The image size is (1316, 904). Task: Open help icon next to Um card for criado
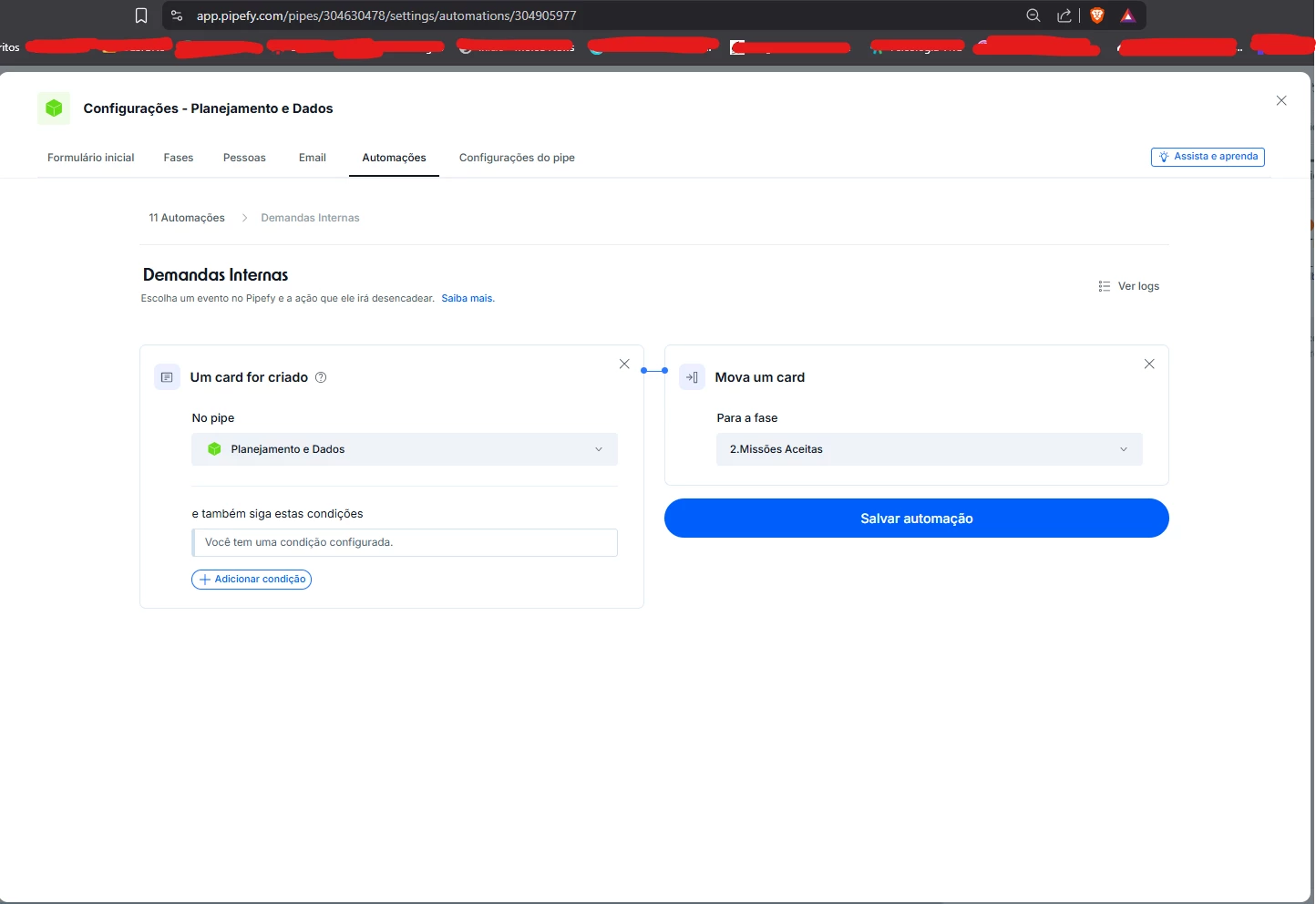pyautogui.click(x=321, y=377)
